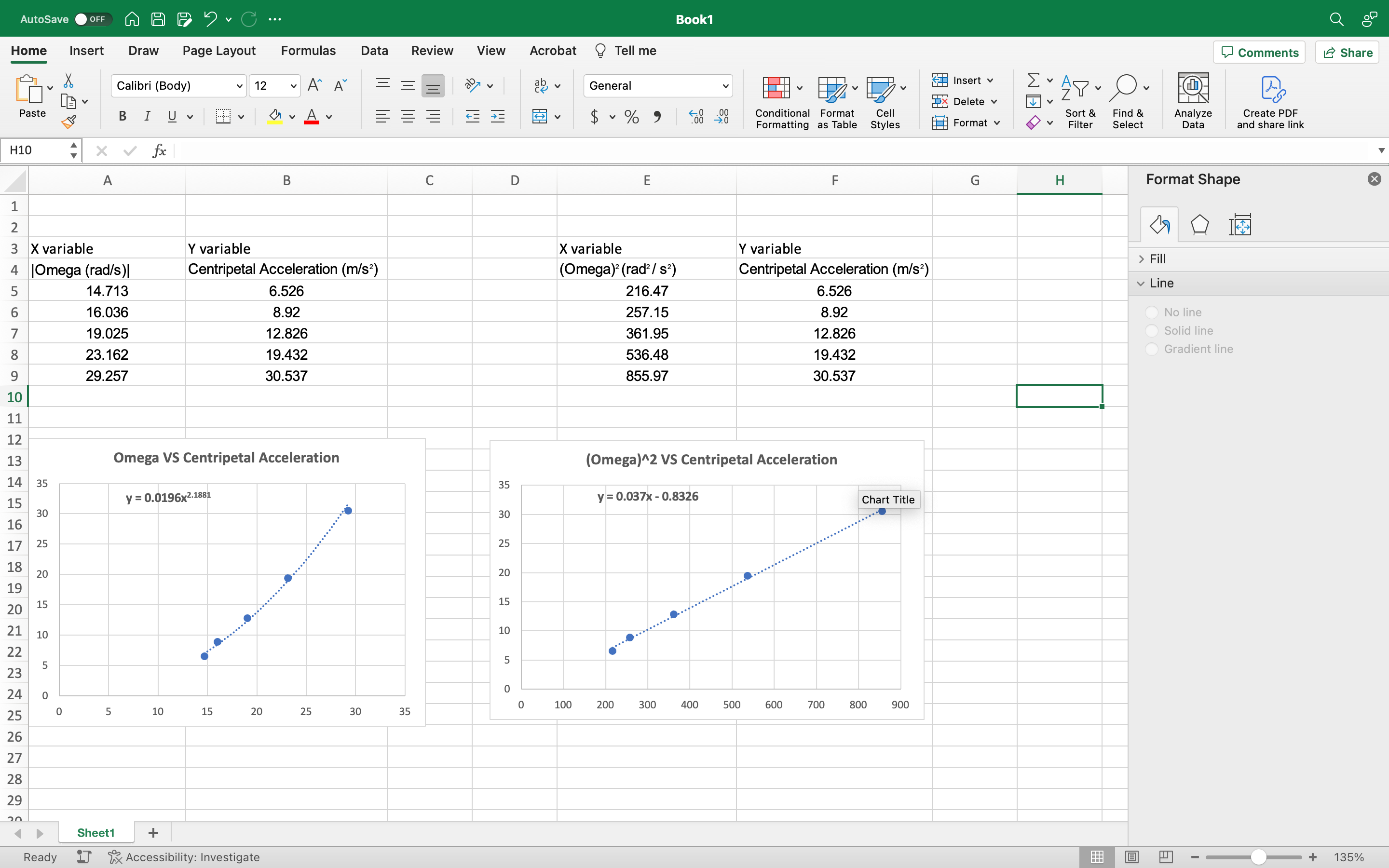
Task: Click the Comments button
Action: (1259, 52)
